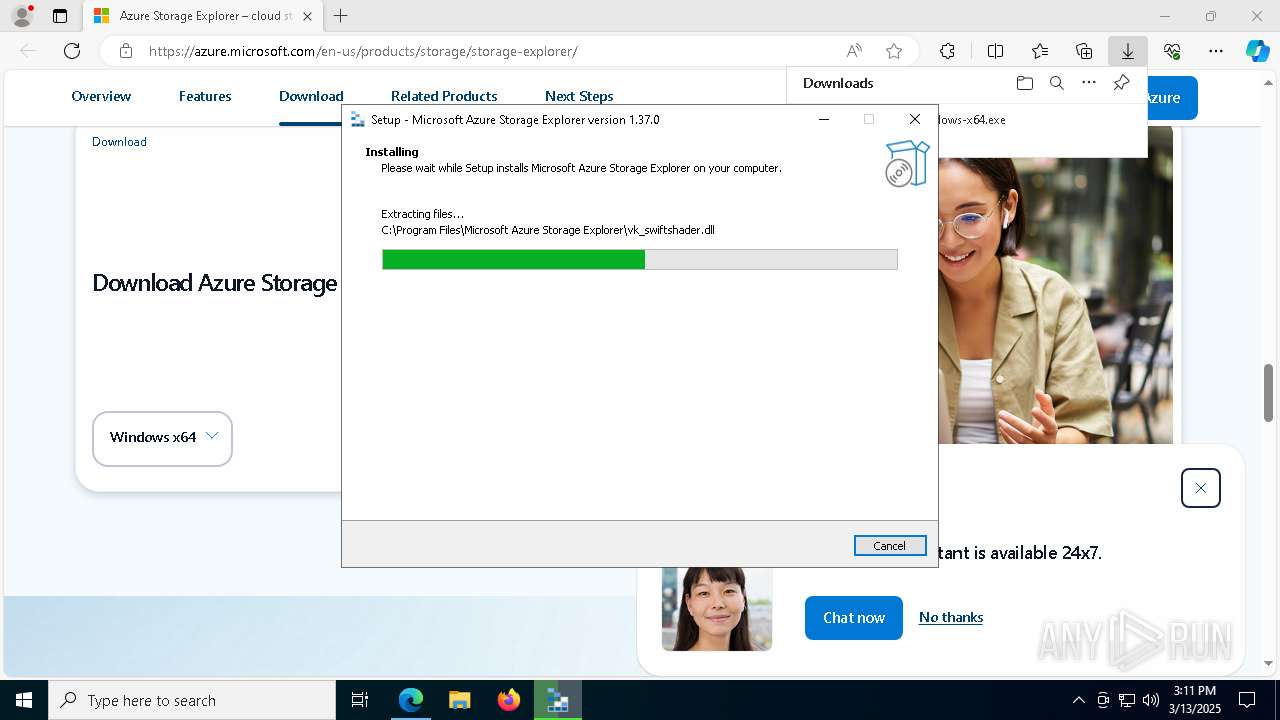The height and width of the screenshot is (720, 1280).
Task: Refresh the current page
Action: 72,51
